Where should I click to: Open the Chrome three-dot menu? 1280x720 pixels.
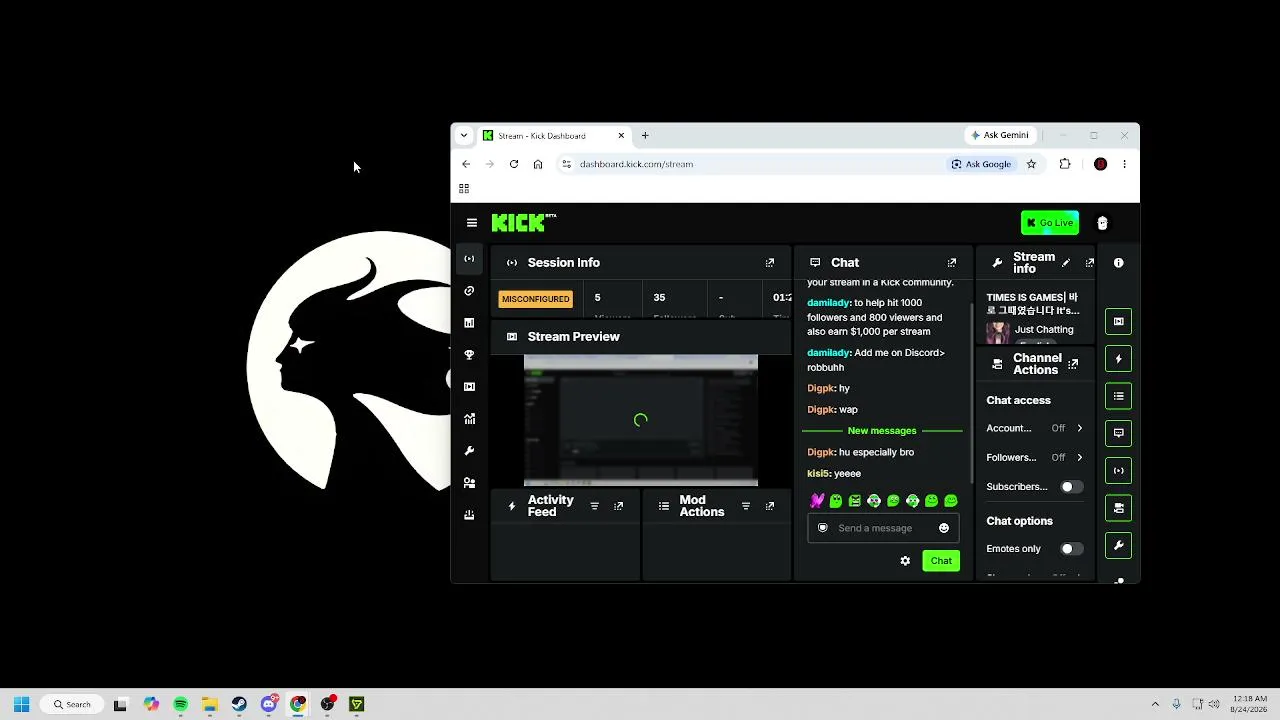1124,164
